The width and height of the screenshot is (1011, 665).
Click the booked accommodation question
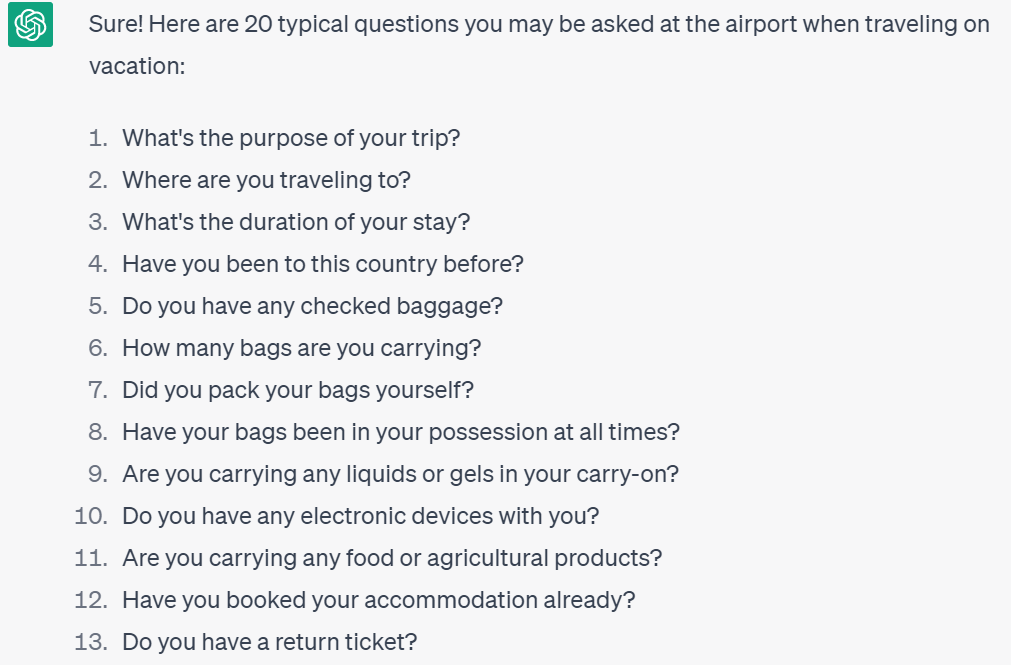coord(379,600)
